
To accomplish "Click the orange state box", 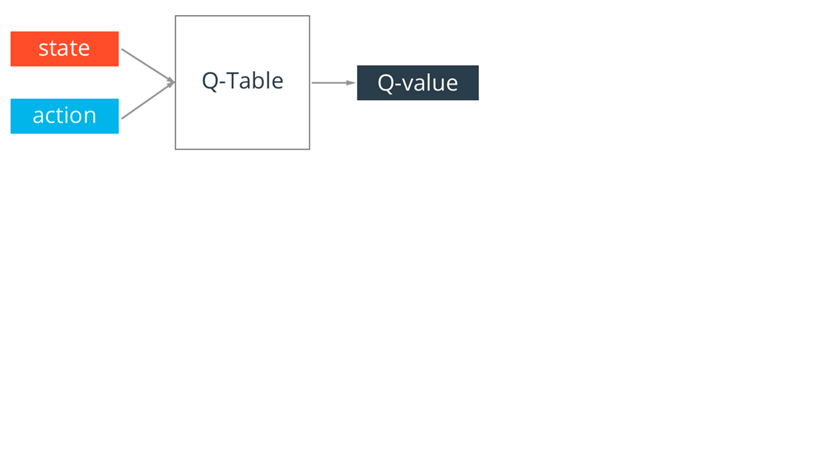I will coord(64,49).
